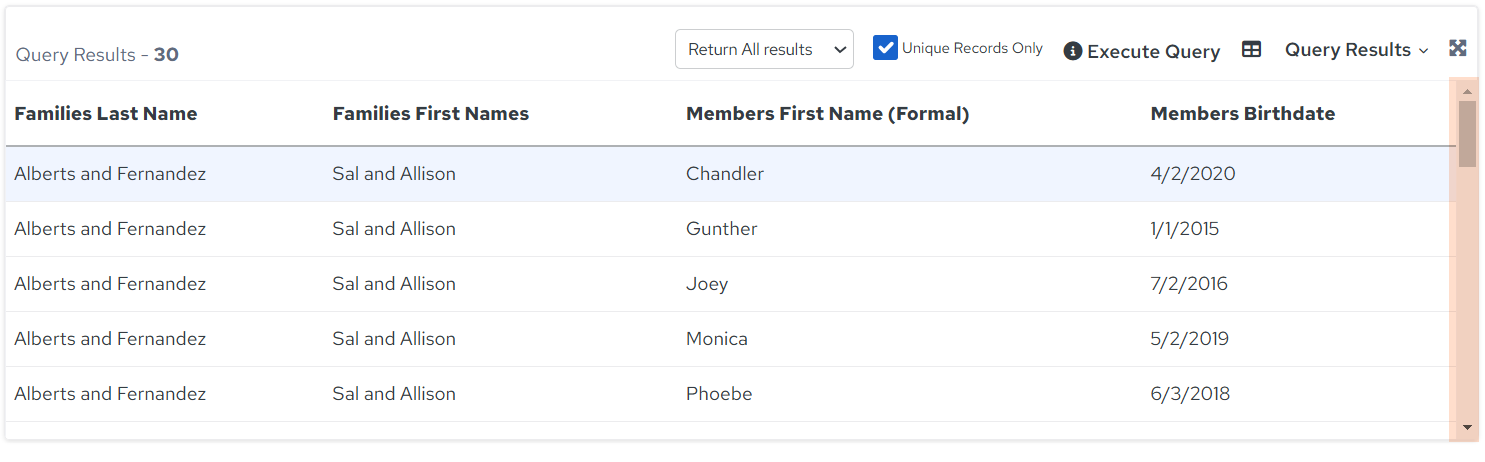Sort by Members First Name (Formal) header
This screenshot has width=1485, height=462.
(828, 114)
